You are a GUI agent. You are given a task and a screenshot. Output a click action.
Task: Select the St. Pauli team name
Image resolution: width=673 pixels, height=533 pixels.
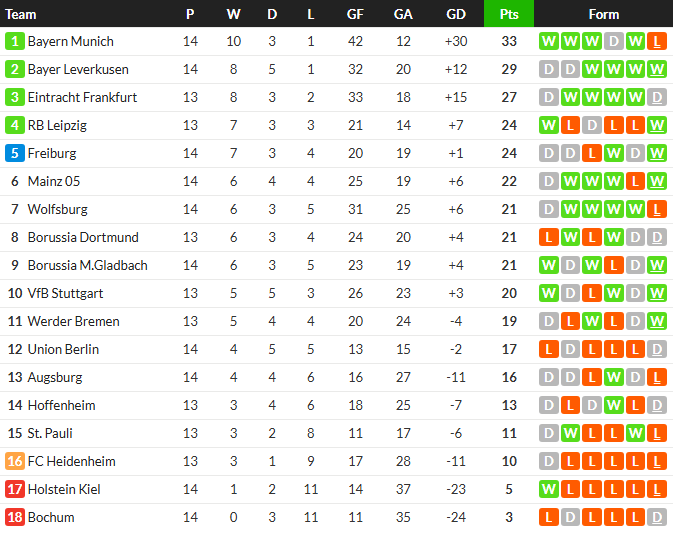coord(50,433)
